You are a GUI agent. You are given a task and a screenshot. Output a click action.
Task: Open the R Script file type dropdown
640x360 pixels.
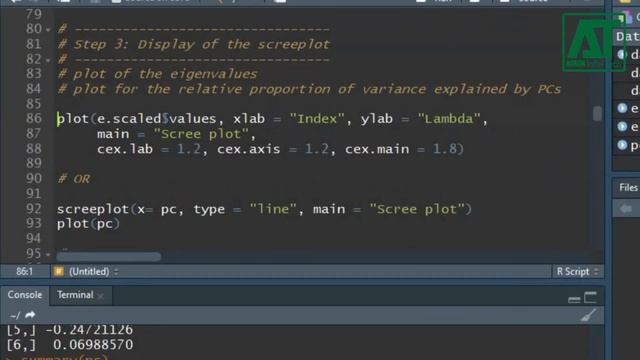click(577, 271)
